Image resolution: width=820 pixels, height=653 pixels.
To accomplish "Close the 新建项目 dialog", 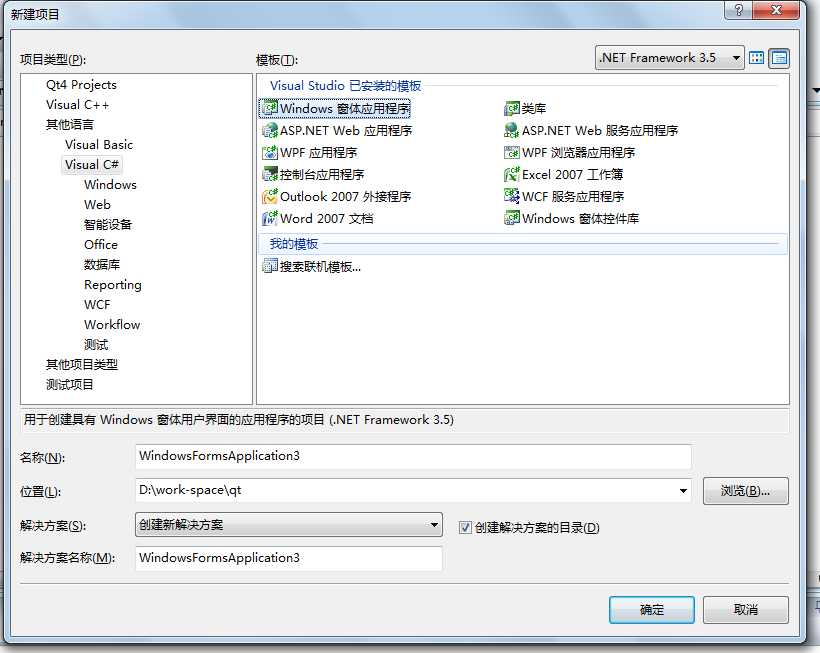I will 776,10.
